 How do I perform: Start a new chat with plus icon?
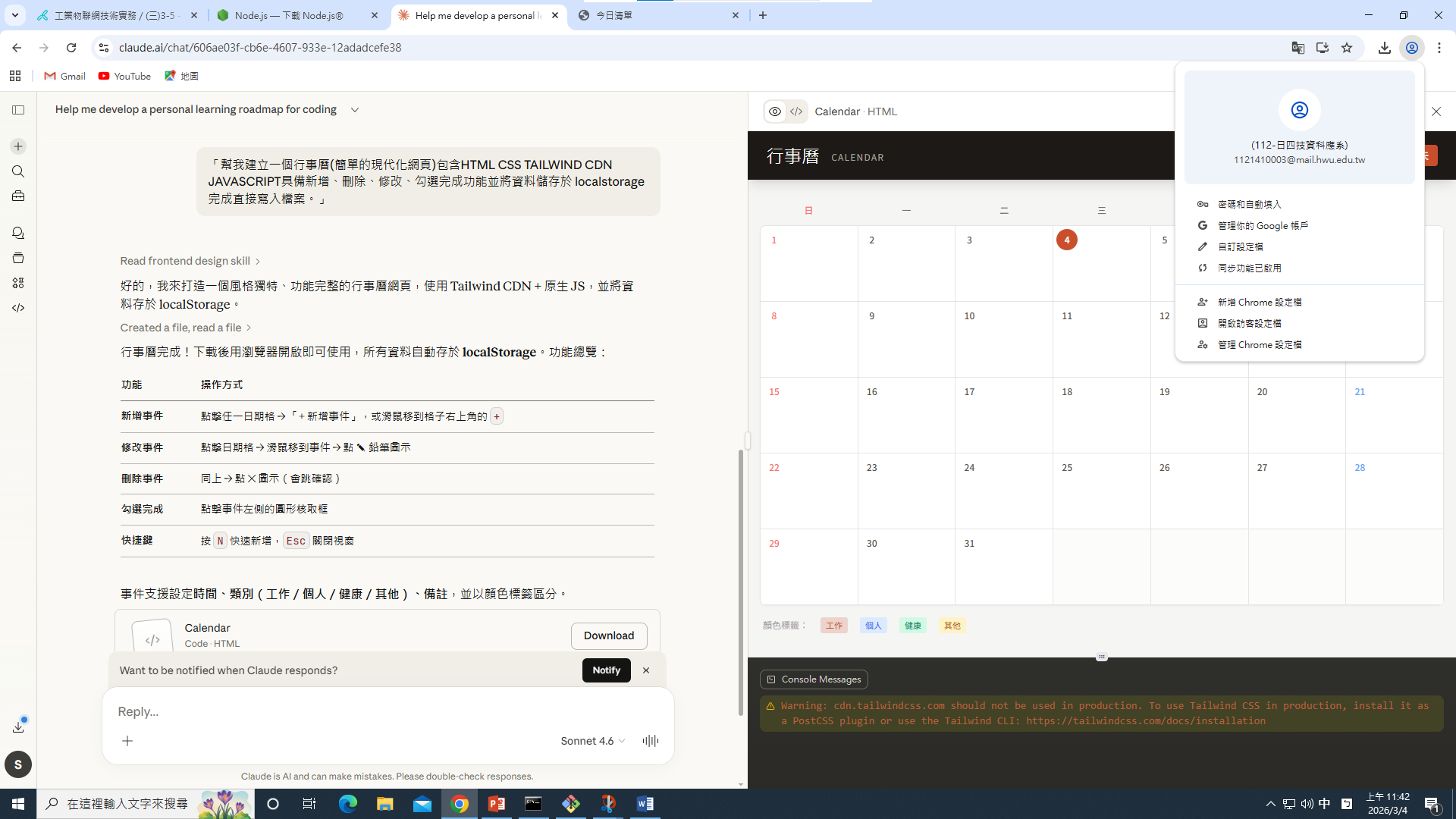pyautogui.click(x=18, y=146)
